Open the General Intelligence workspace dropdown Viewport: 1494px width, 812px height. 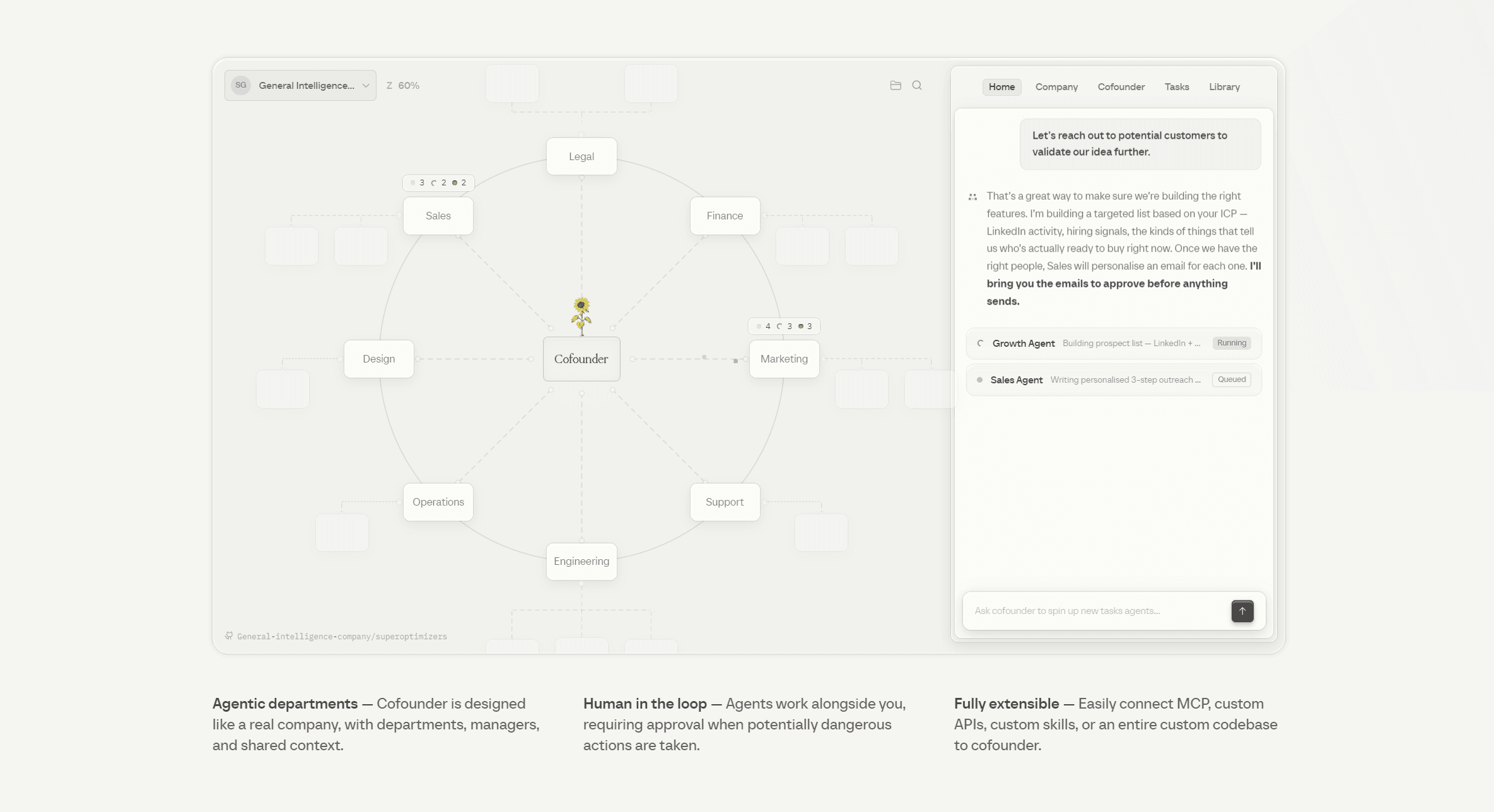tap(300, 85)
